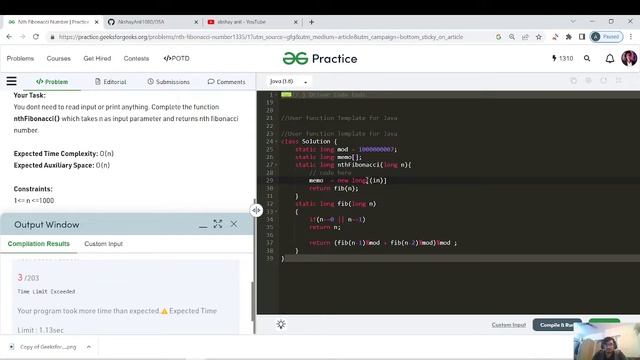Image resolution: width=640 pixels, height=360 pixels.
Task: Select the Custom Input tab in Output Window
Action: pos(103,244)
